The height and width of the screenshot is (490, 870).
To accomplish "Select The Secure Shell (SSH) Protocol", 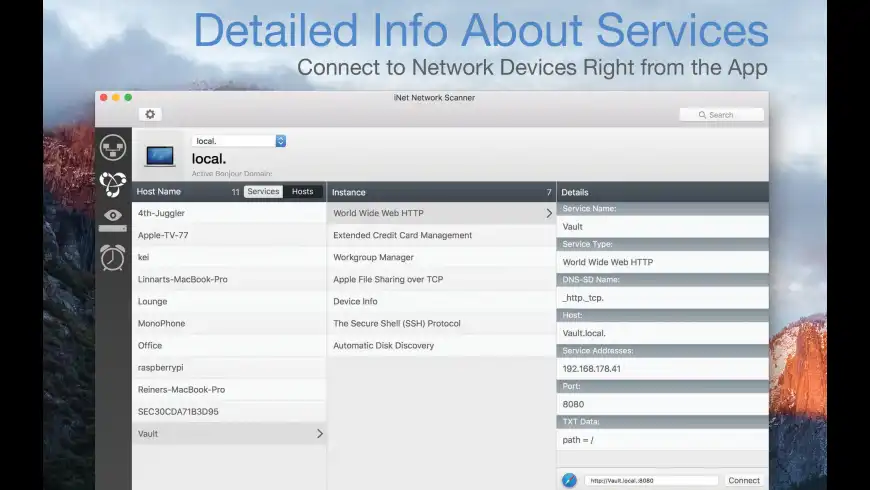I will point(442,324).
